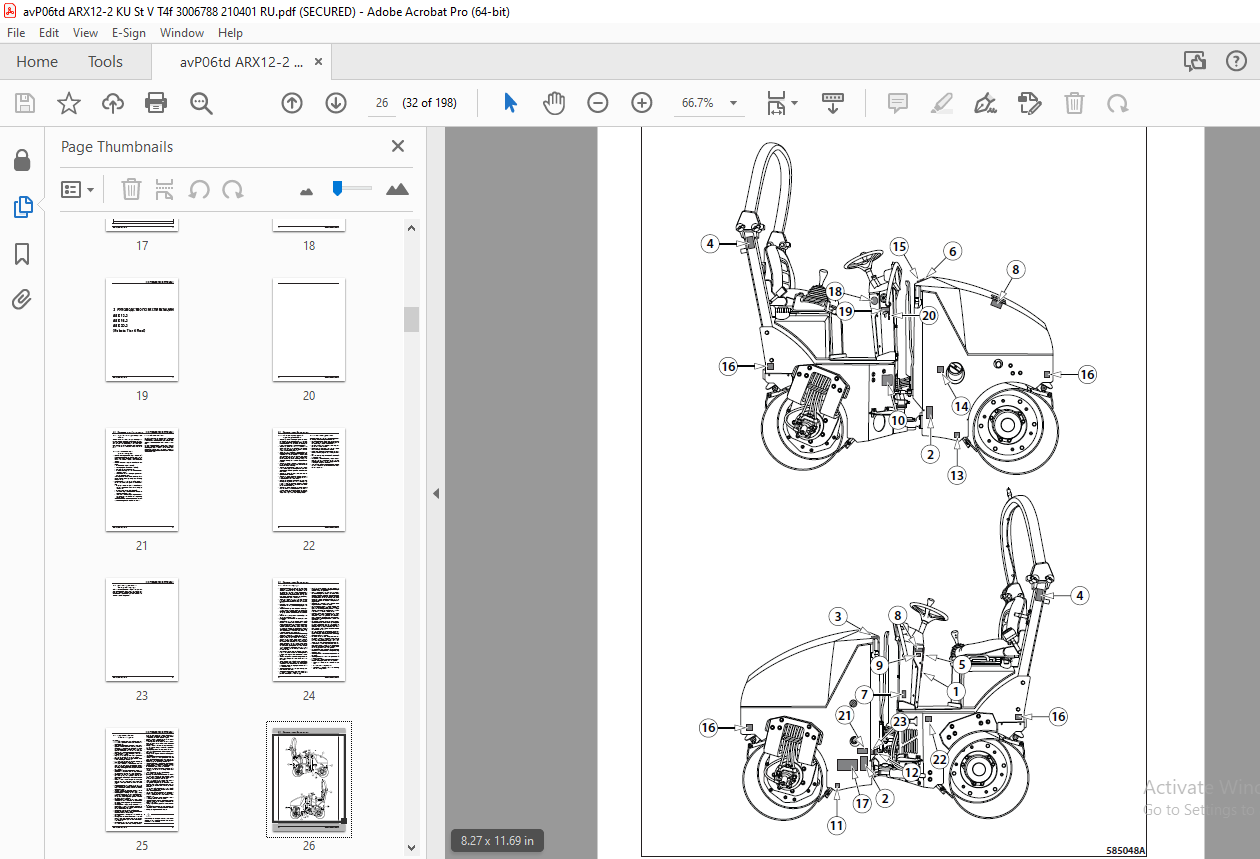Click the thumbnail panel scrollbar handle
This screenshot has height=859, width=1260.
(411, 319)
